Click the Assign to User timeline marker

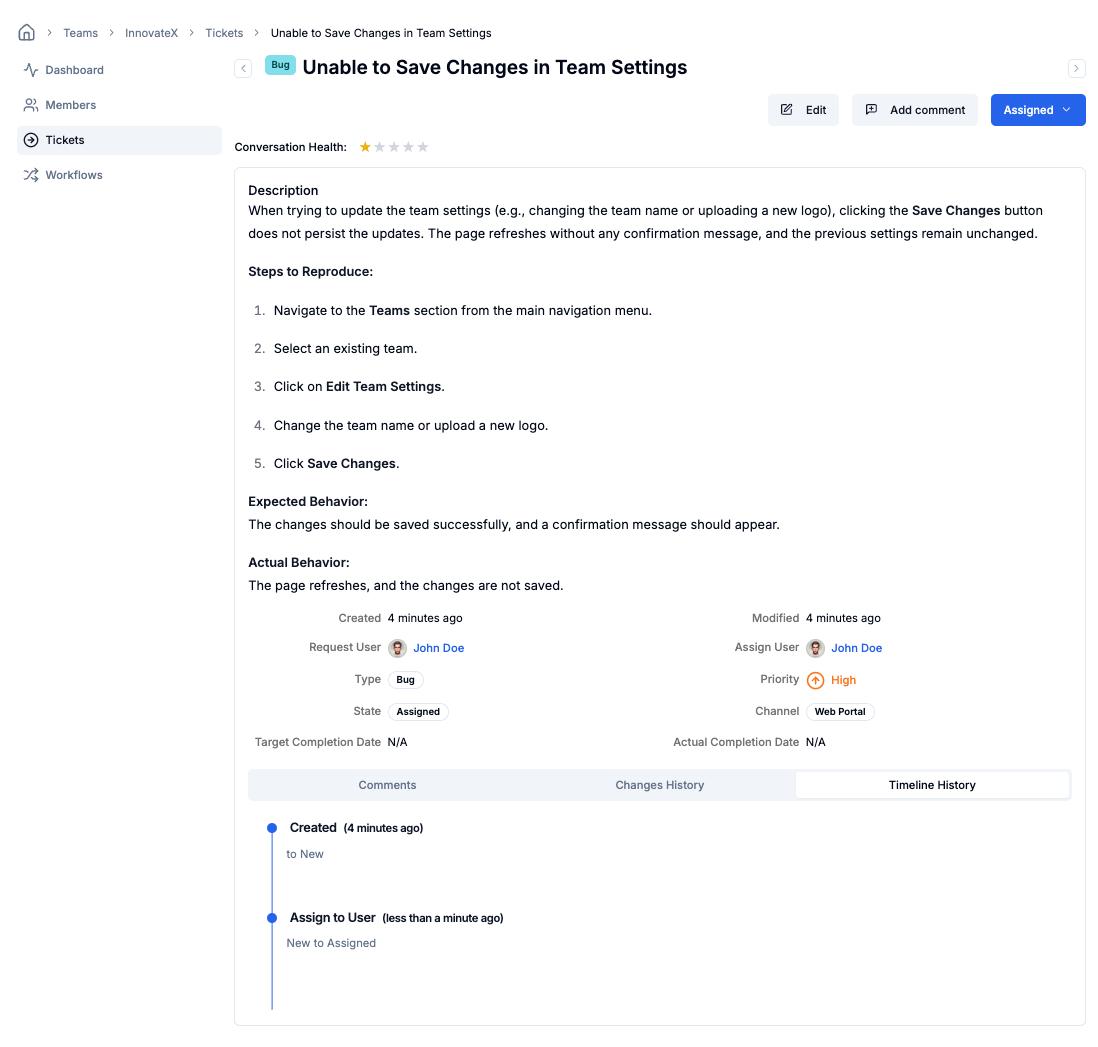[x=272, y=918]
